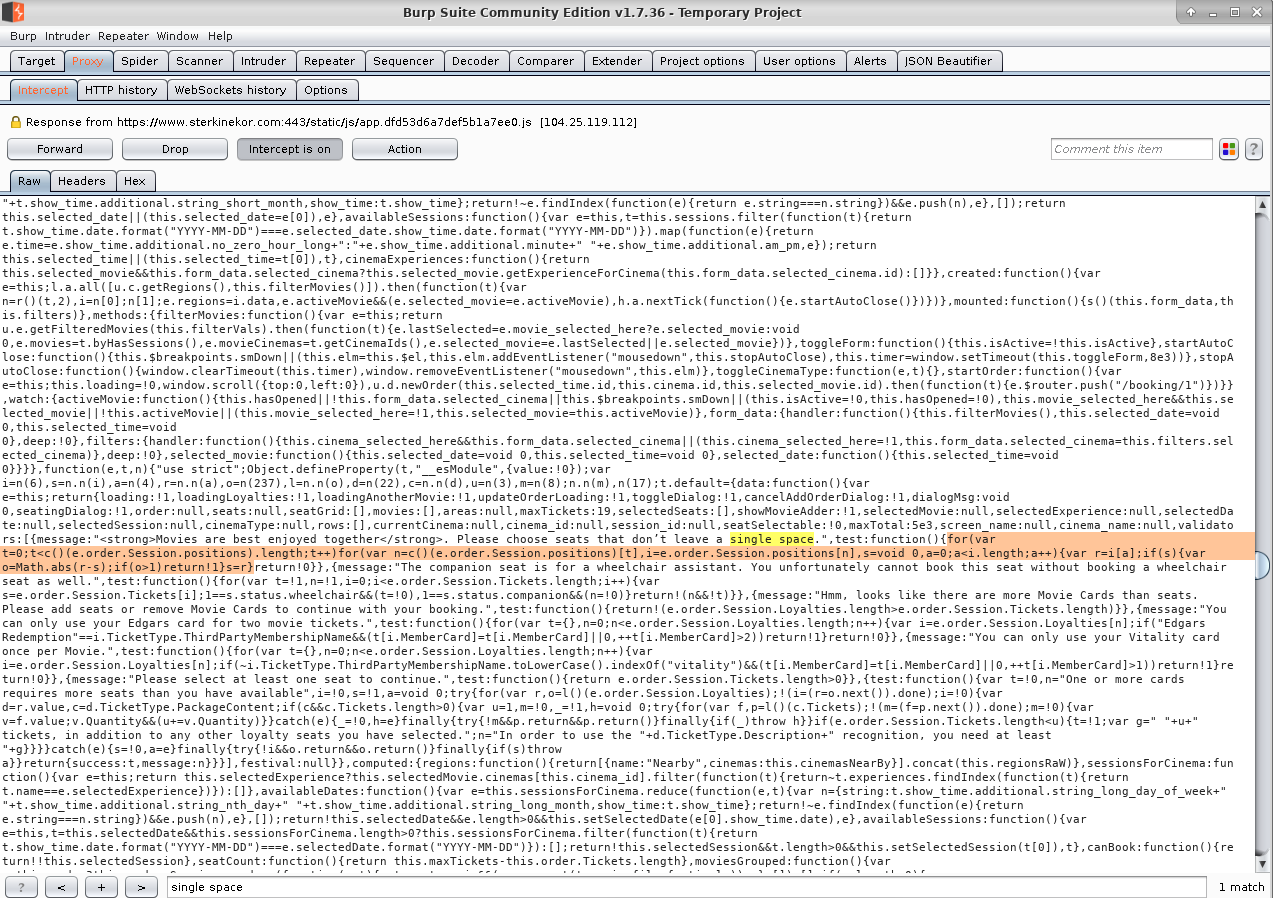Select the Proxy tab
1273x898 pixels.
pyautogui.click(x=88, y=61)
